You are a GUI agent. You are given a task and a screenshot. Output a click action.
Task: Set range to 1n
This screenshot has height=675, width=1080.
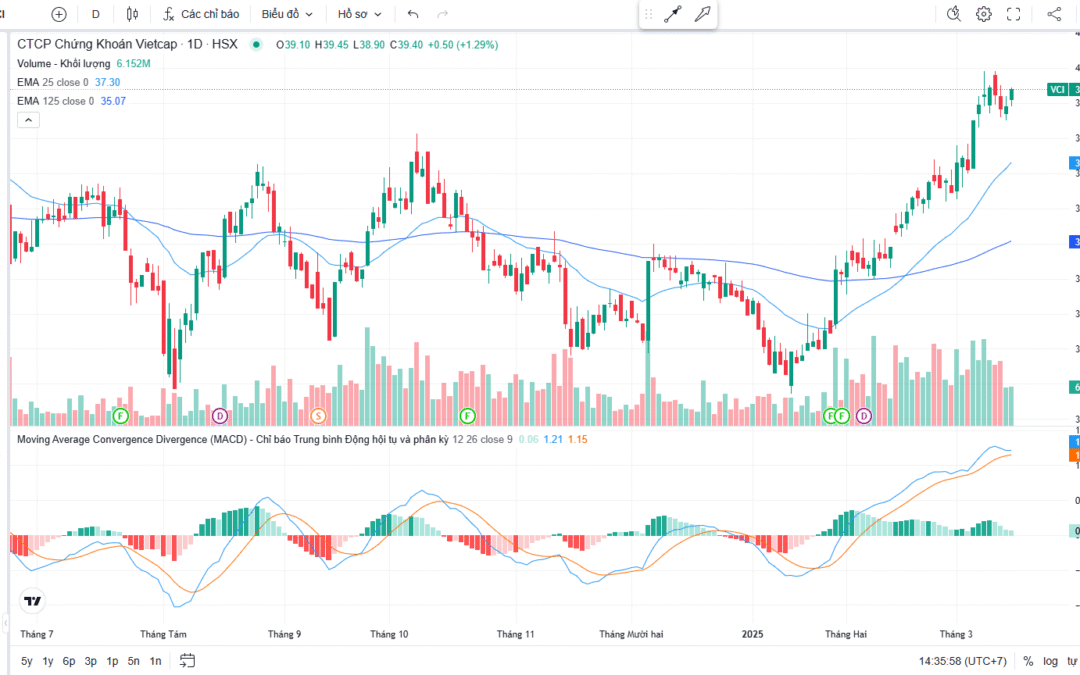156,661
